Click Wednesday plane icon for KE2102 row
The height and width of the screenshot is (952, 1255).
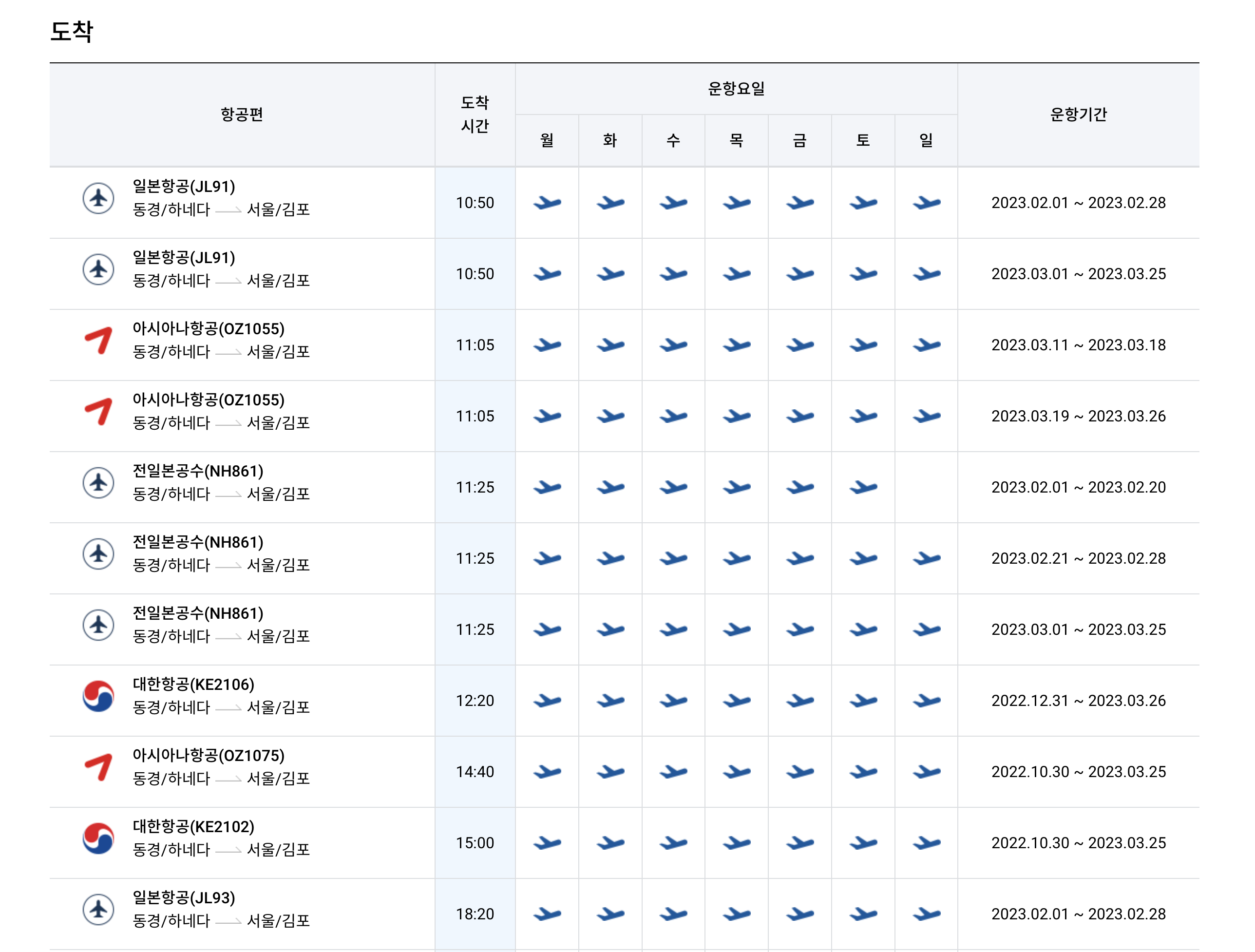(x=673, y=843)
